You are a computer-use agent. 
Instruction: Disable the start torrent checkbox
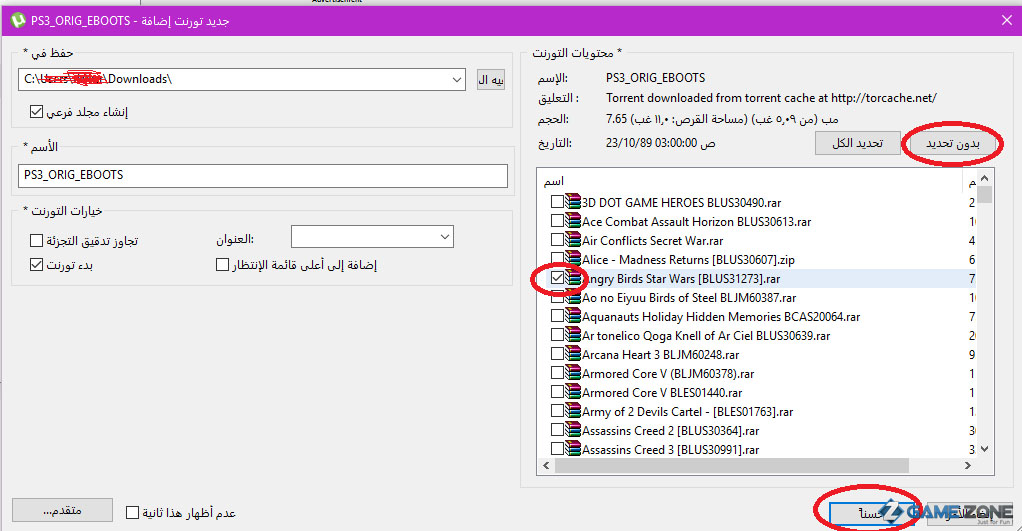[x=37, y=265]
